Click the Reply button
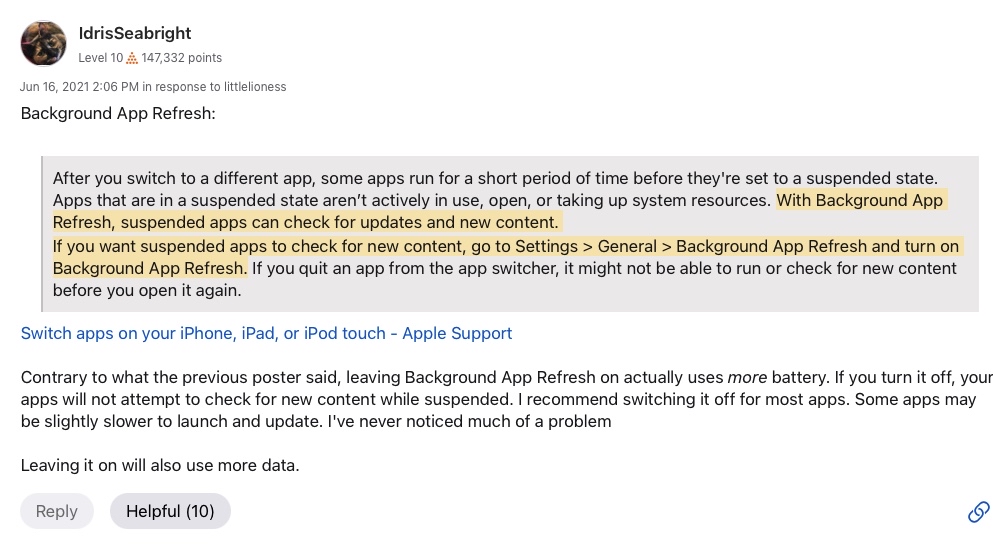 tap(57, 511)
